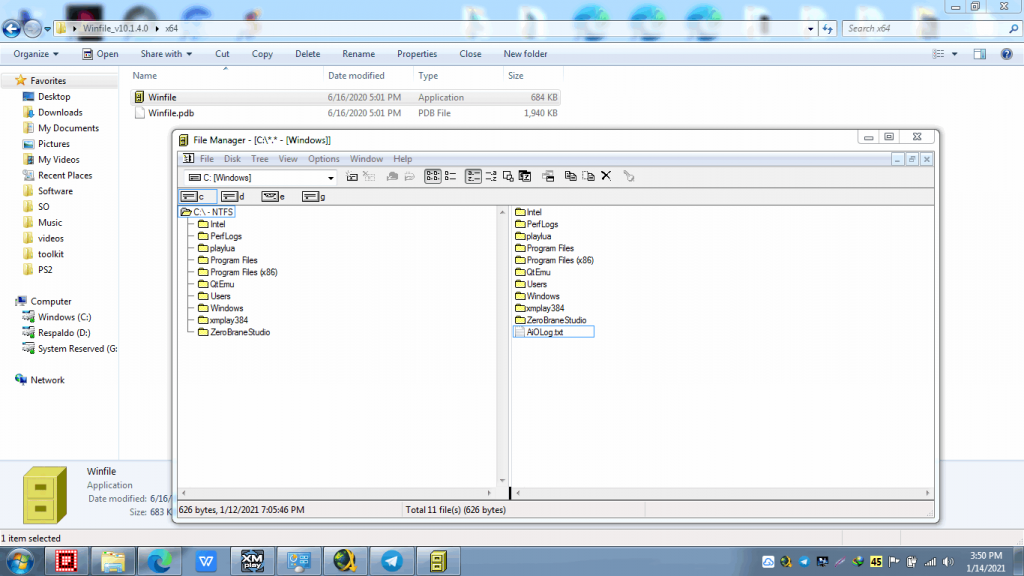Open Windows (C:) in Explorer sidebar
Screen dimensions: 1024x576
64,317
